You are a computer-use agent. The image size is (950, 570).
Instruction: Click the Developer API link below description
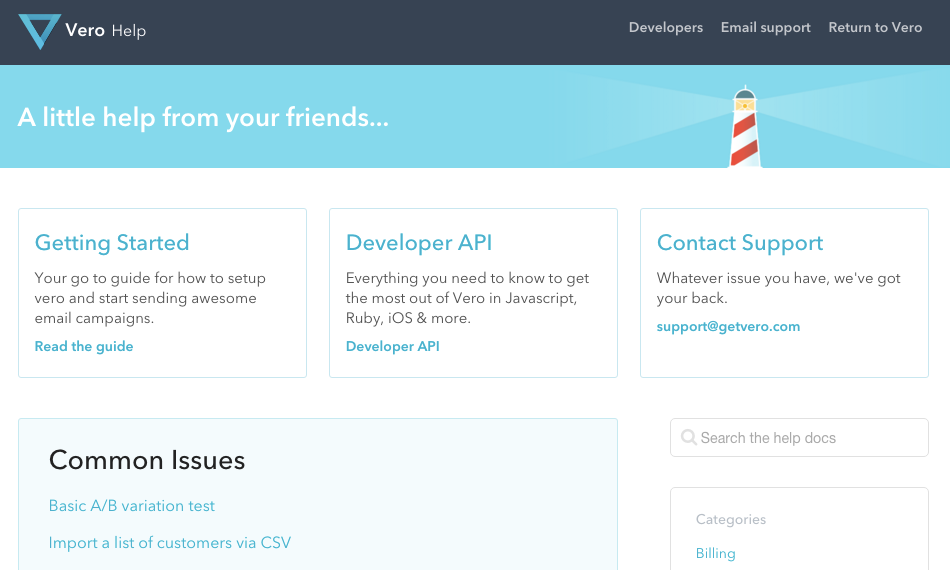click(392, 346)
